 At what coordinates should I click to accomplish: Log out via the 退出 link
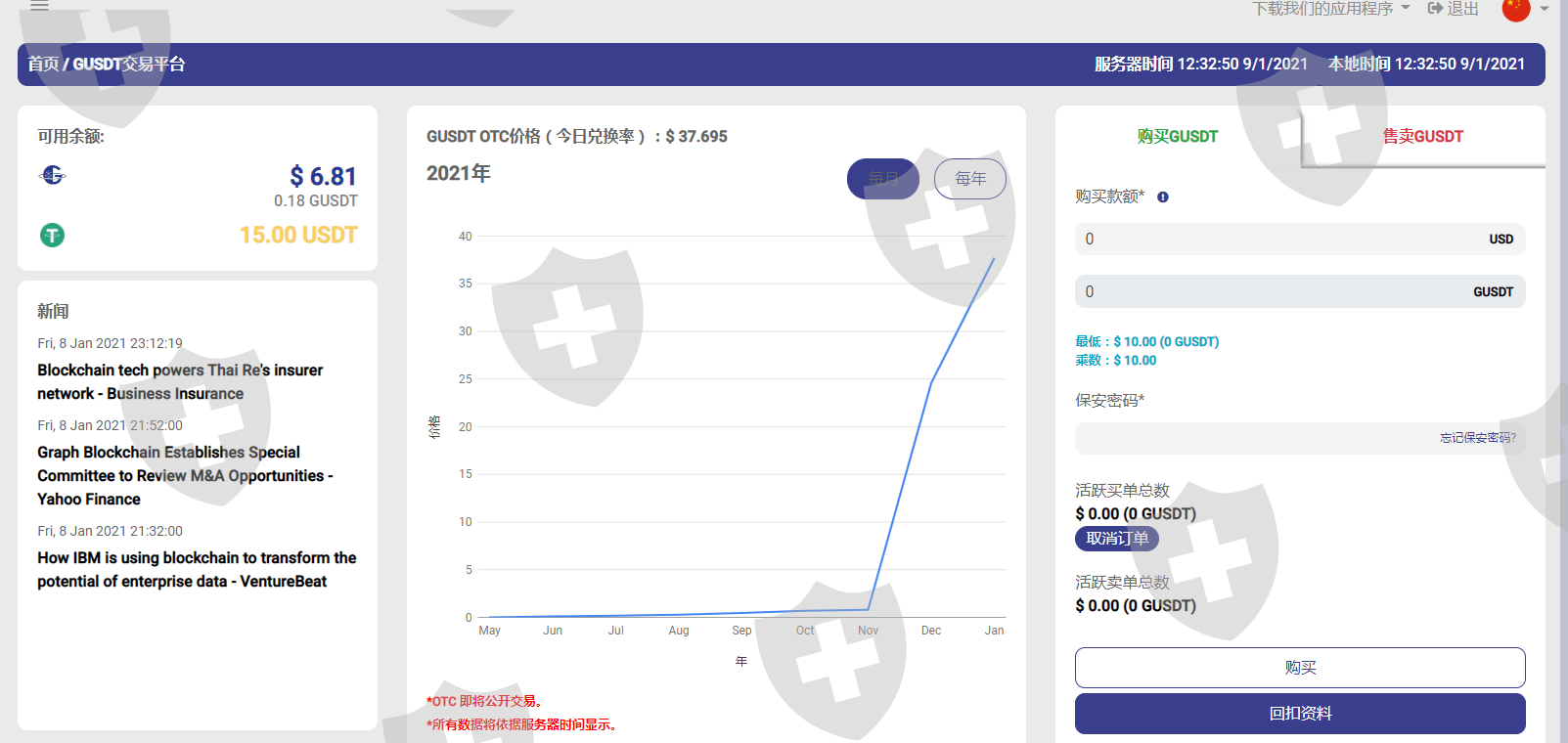1454,9
